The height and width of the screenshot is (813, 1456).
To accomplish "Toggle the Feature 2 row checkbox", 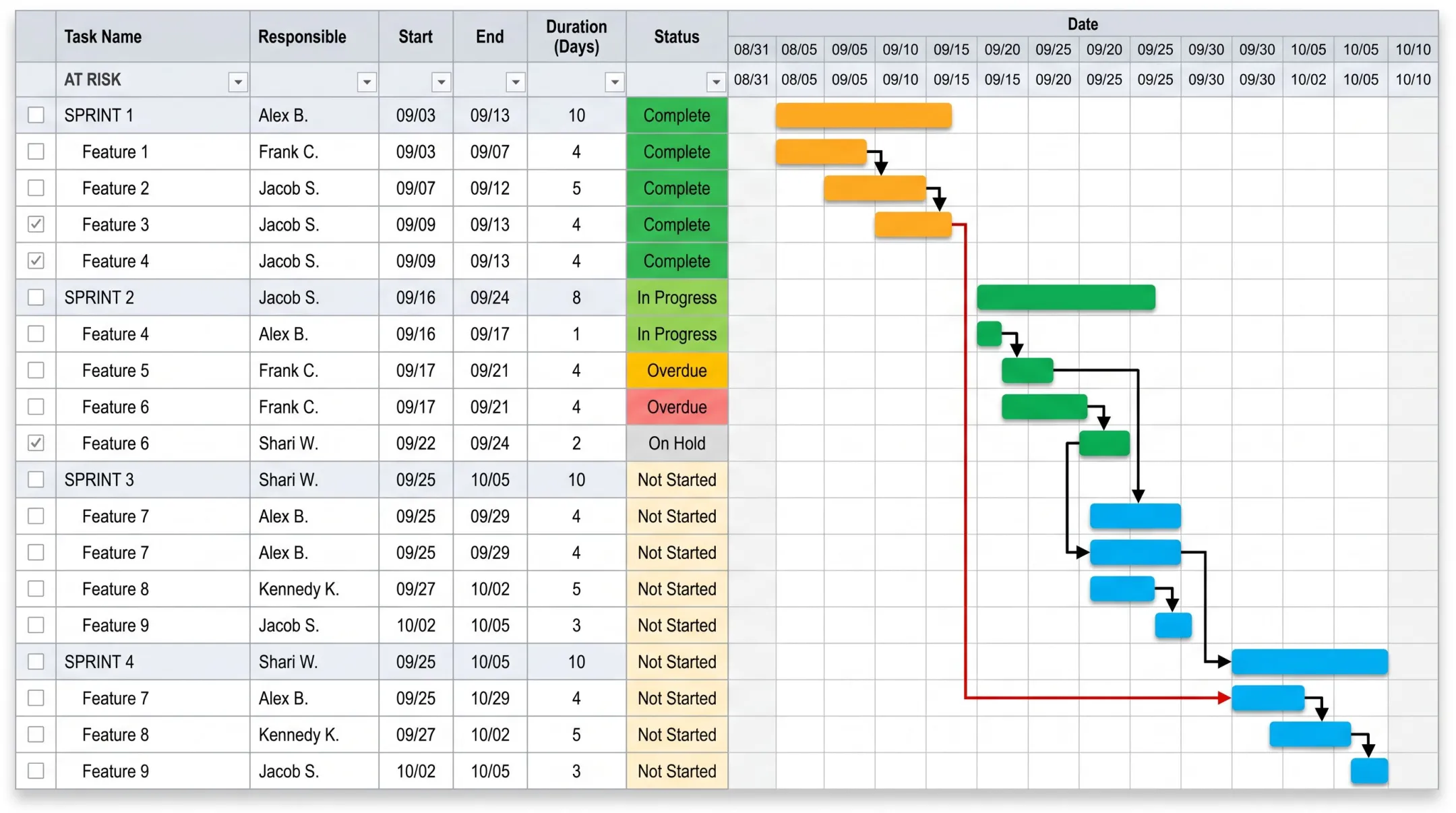I will click(36, 188).
